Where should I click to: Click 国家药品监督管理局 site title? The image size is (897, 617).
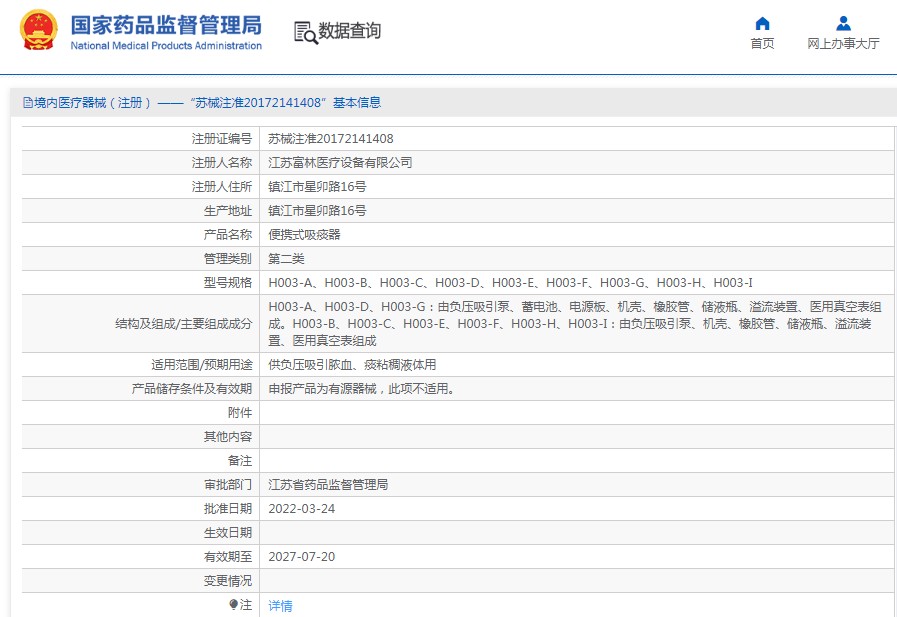166,26
